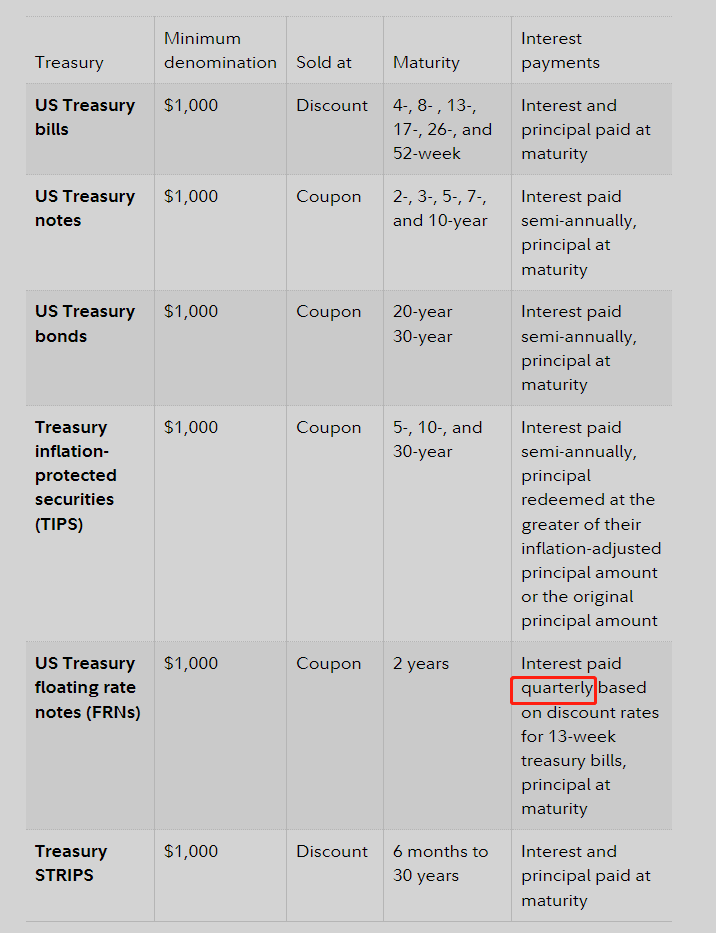Click the TIPS row label
This screenshot has height=933, width=716.
pyautogui.click(x=76, y=475)
